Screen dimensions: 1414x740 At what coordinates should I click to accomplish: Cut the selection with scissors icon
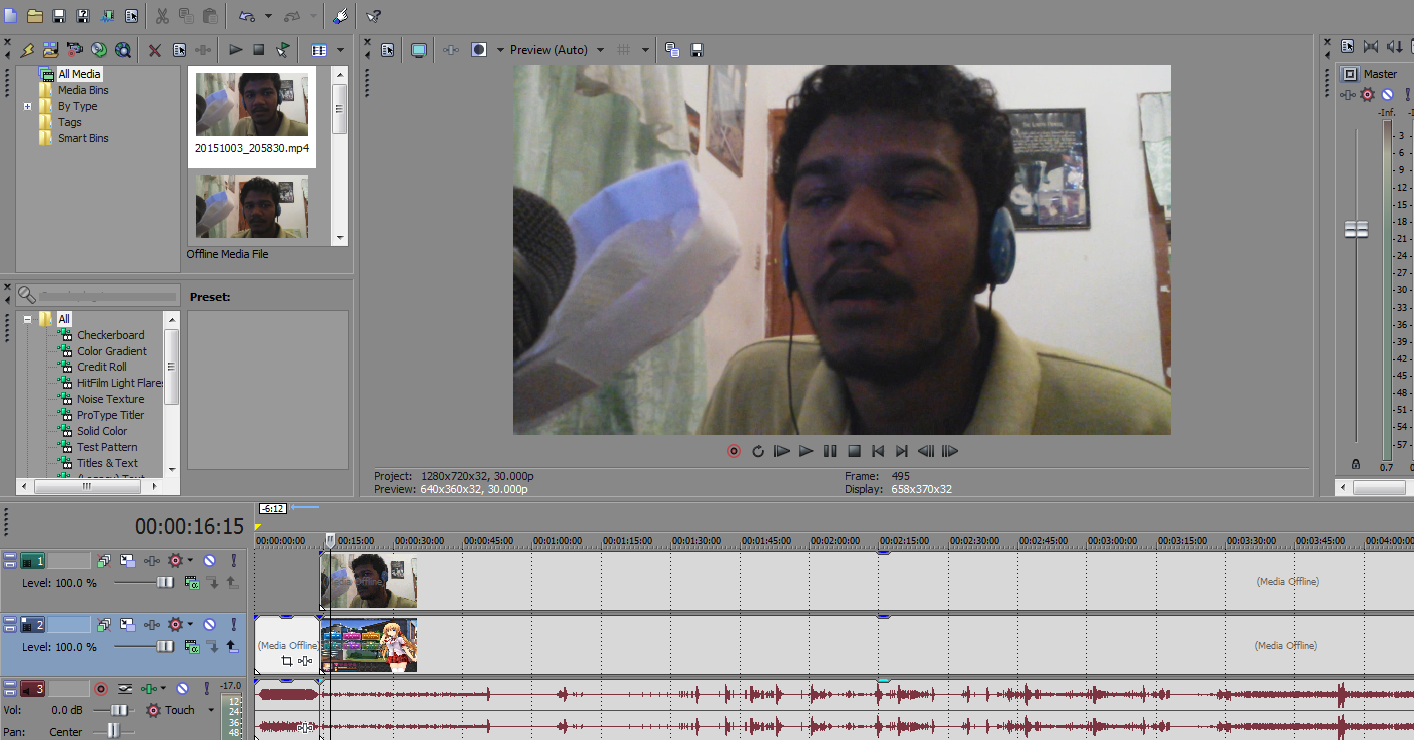(161, 16)
